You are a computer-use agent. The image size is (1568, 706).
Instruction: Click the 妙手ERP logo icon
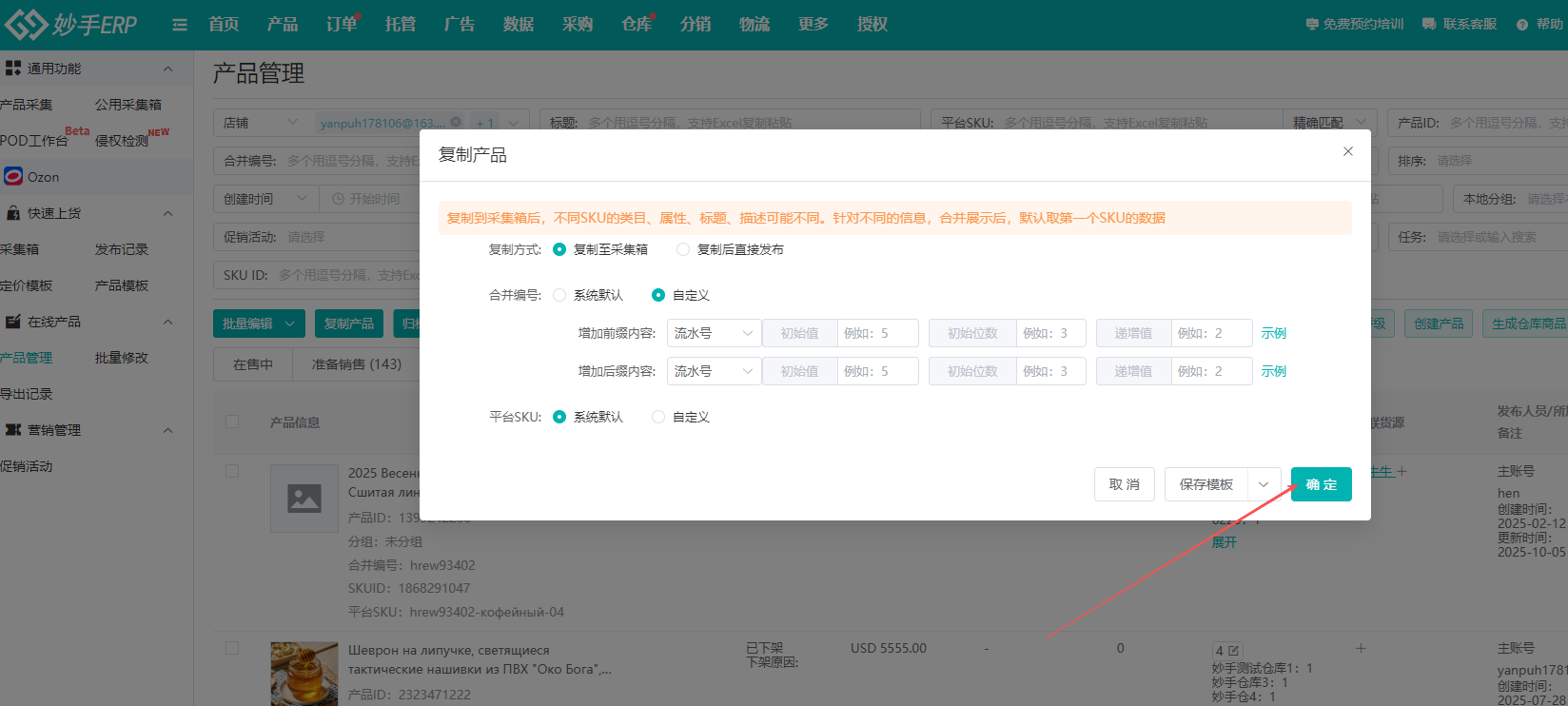[x=26, y=25]
